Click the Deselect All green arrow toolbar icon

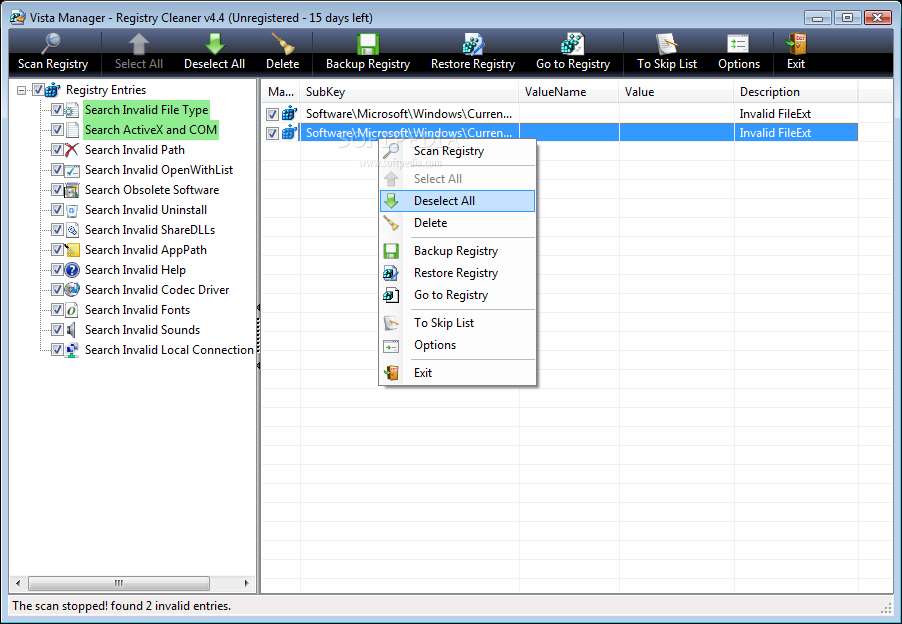(x=215, y=44)
